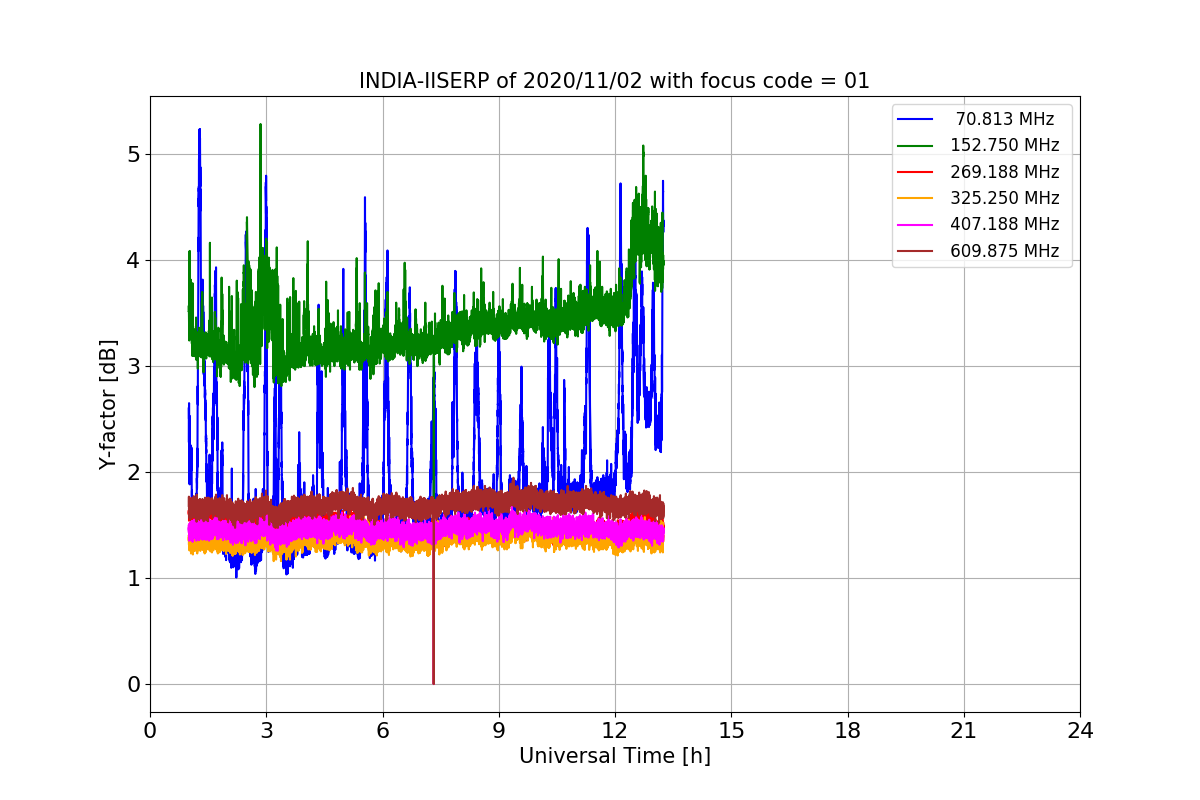Click the orange line swatch in legend
Viewport: 1200px width, 800px height.
pyautogui.click(x=915, y=198)
